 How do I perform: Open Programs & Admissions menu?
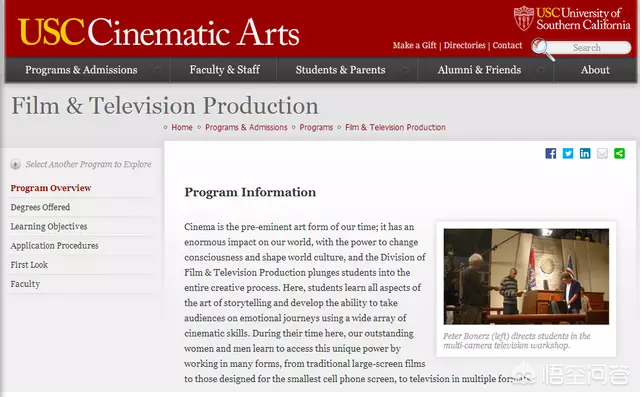tap(81, 70)
